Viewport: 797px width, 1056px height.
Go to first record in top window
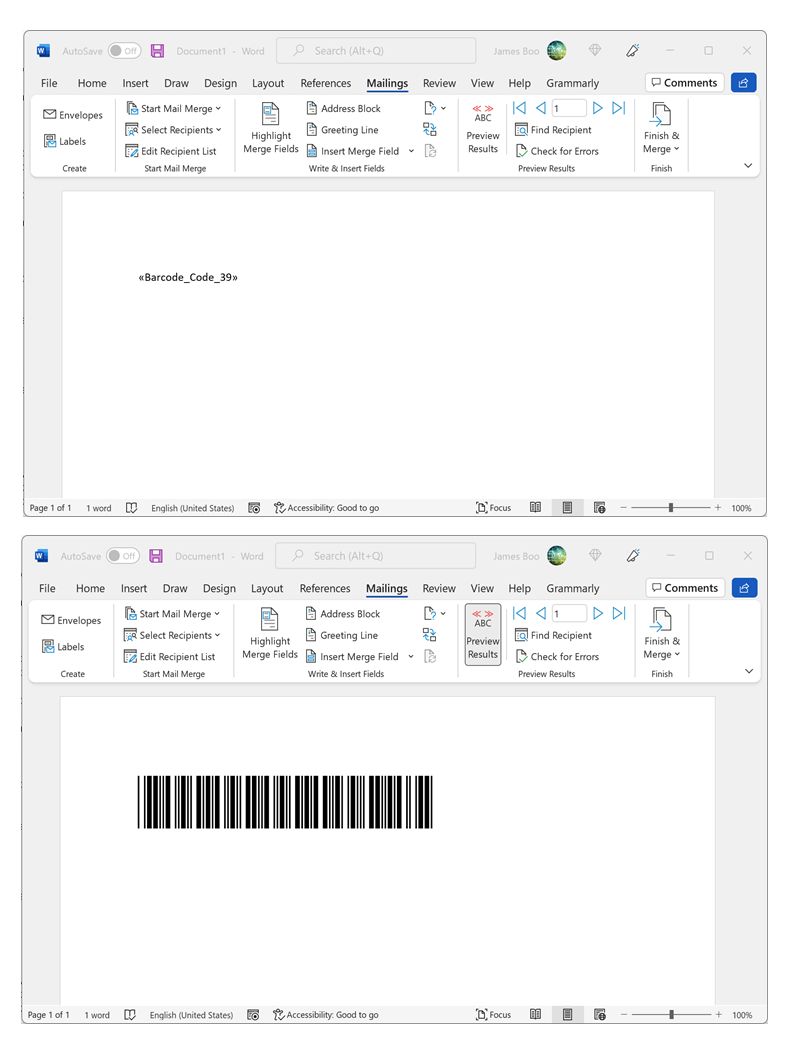point(519,108)
